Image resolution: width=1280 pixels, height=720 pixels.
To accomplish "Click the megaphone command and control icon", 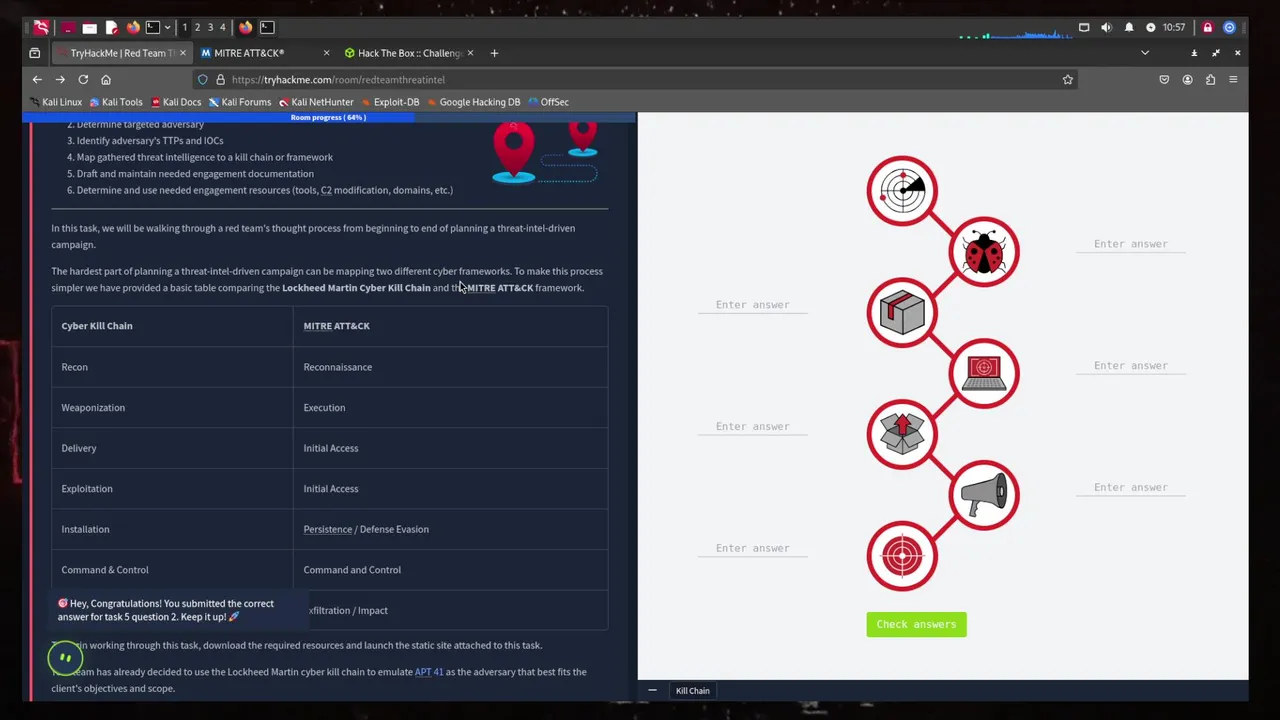I will (984, 495).
